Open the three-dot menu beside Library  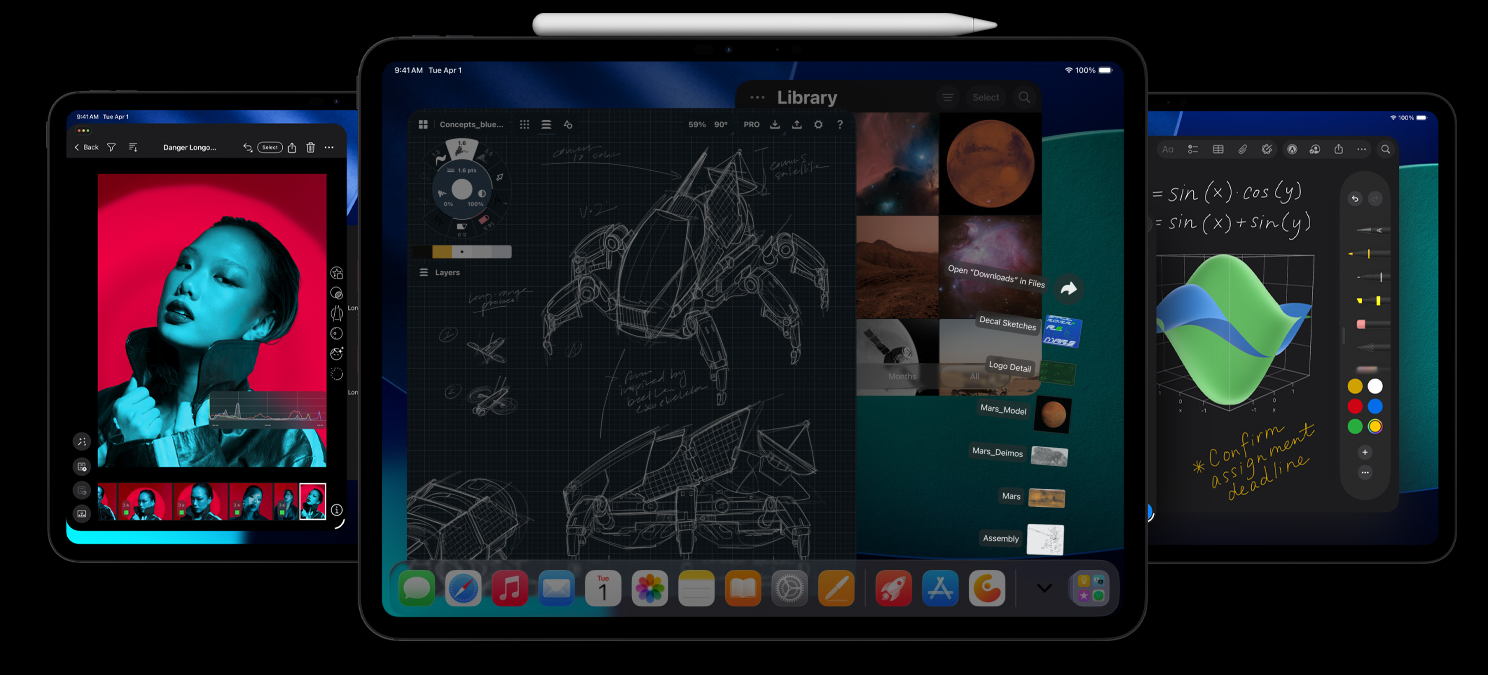coord(757,98)
